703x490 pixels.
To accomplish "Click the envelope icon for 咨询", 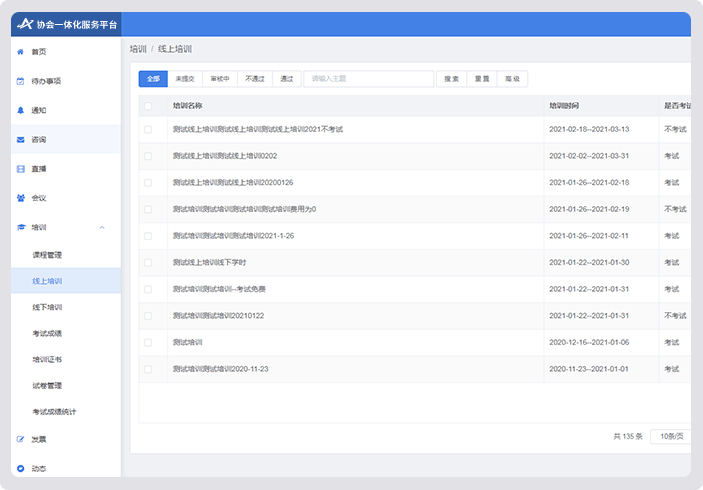I will 20,139.
